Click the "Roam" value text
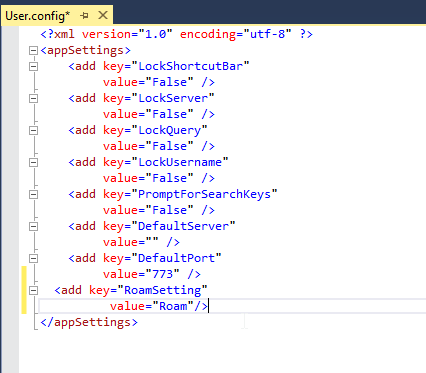426x373 pixels. [x=173, y=306]
